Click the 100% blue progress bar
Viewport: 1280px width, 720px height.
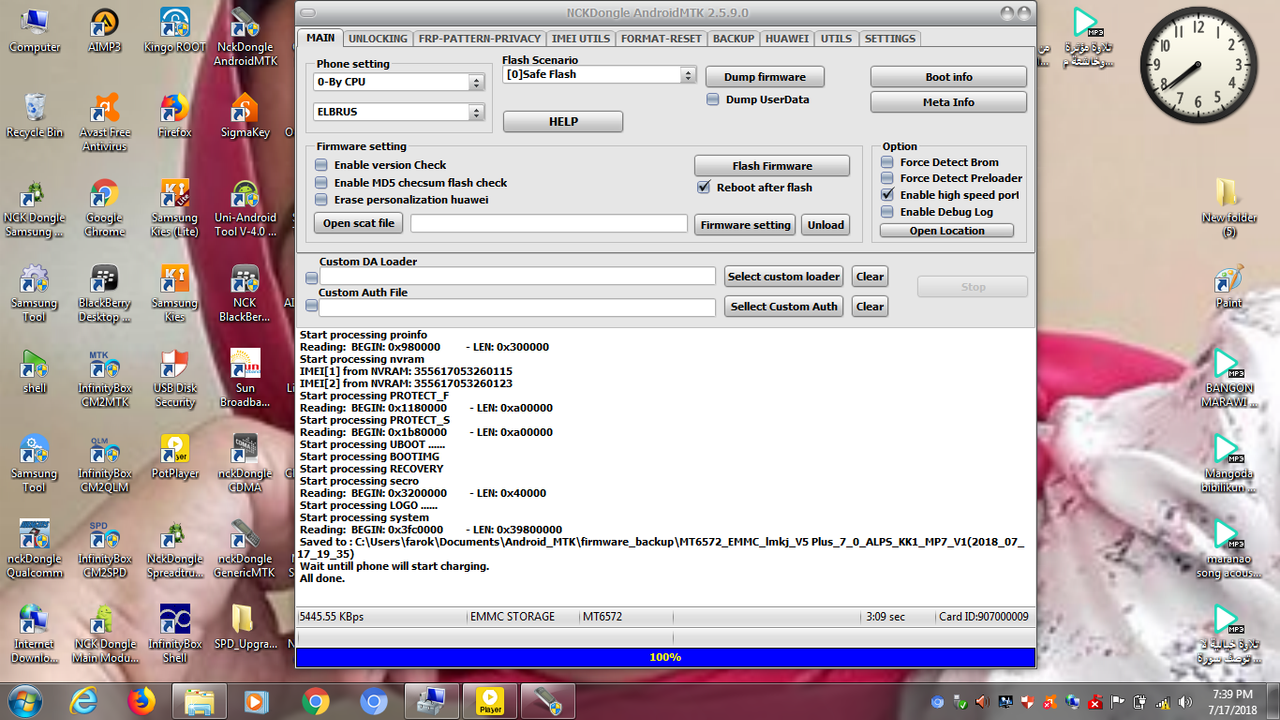(x=665, y=657)
